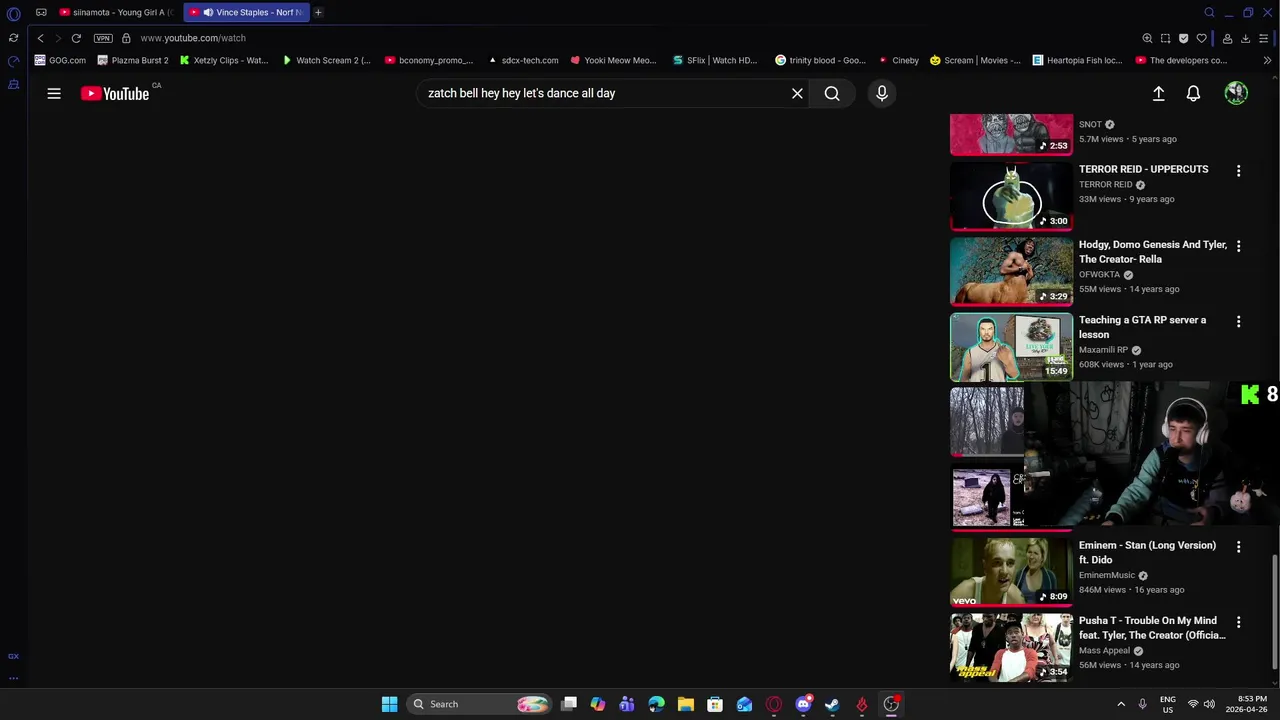Viewport: 1280px width, 720px height.
Task: Launch File Explorer from the taskbar
Action: click(686, 704)
